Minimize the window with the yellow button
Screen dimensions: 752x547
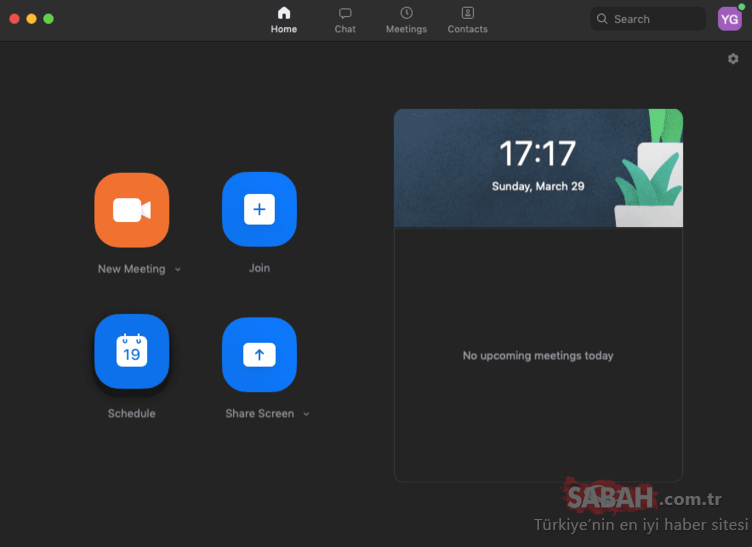click(x=32, y=19)
